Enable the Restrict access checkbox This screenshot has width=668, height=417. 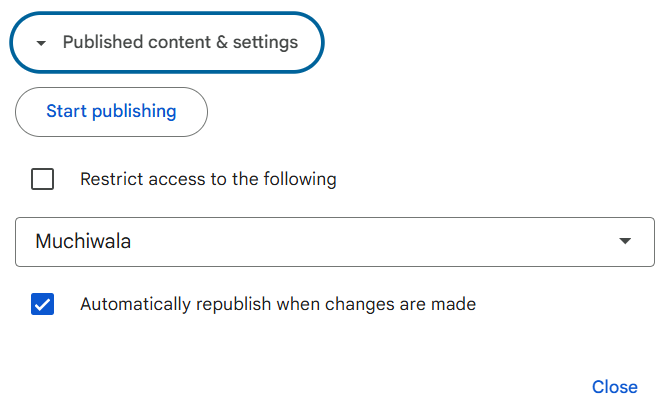pos(43,180)
